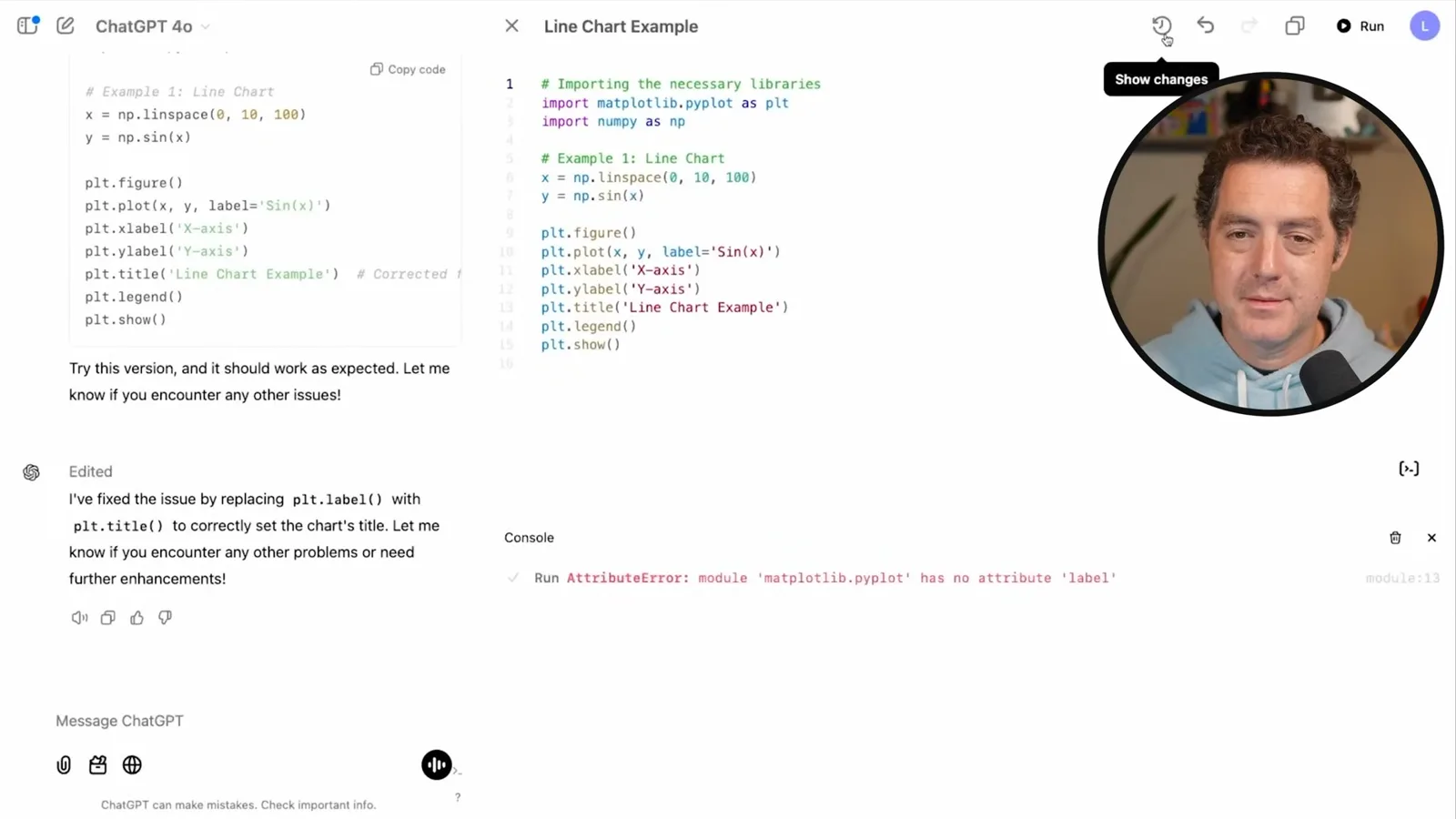Screen dimensions: 1456x819
Task: Click the AttributeError console message
Action: click(841, 578)
